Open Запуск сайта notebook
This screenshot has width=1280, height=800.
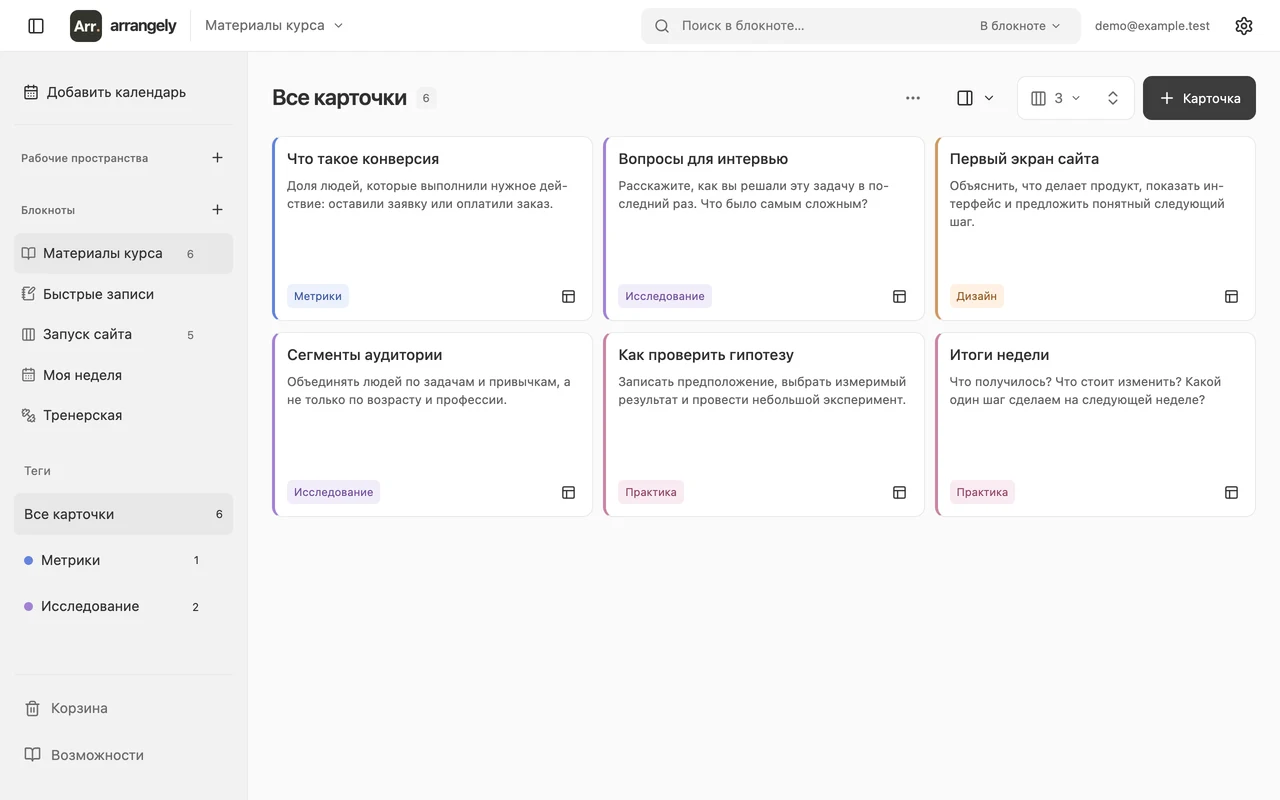coord(123,335)
